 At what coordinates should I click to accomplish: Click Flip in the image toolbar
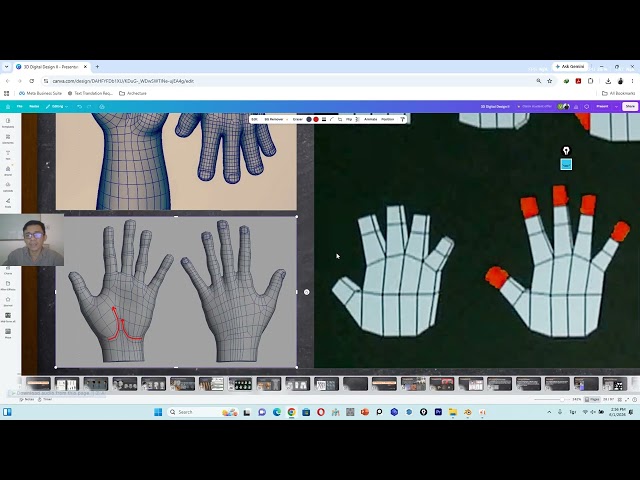pos(349,119)
